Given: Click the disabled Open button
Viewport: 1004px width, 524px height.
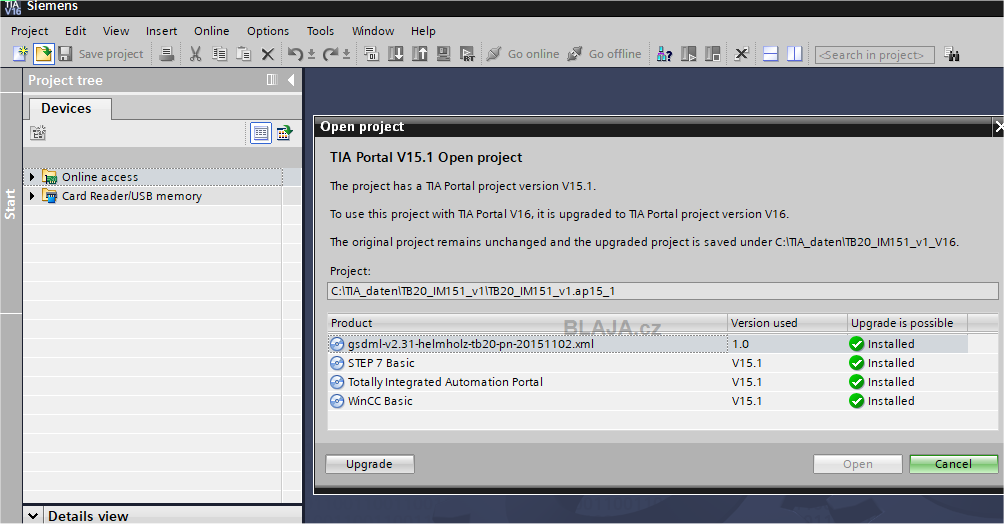Looking at the screenshot, I should 857,464.
